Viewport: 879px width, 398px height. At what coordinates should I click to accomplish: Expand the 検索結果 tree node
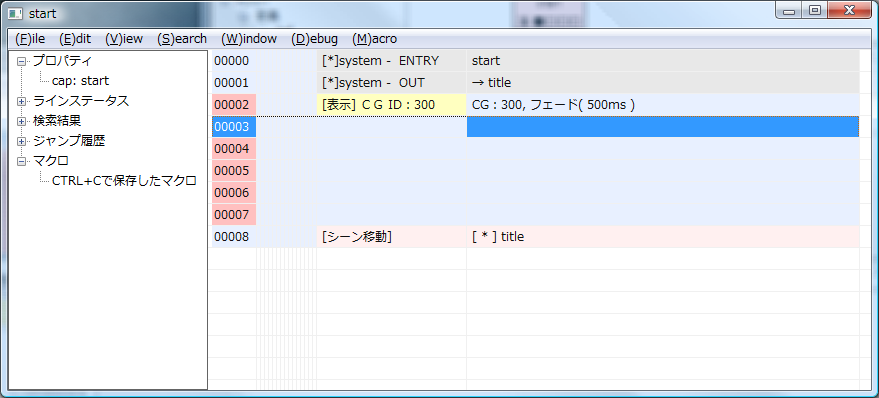pos(21,121)
